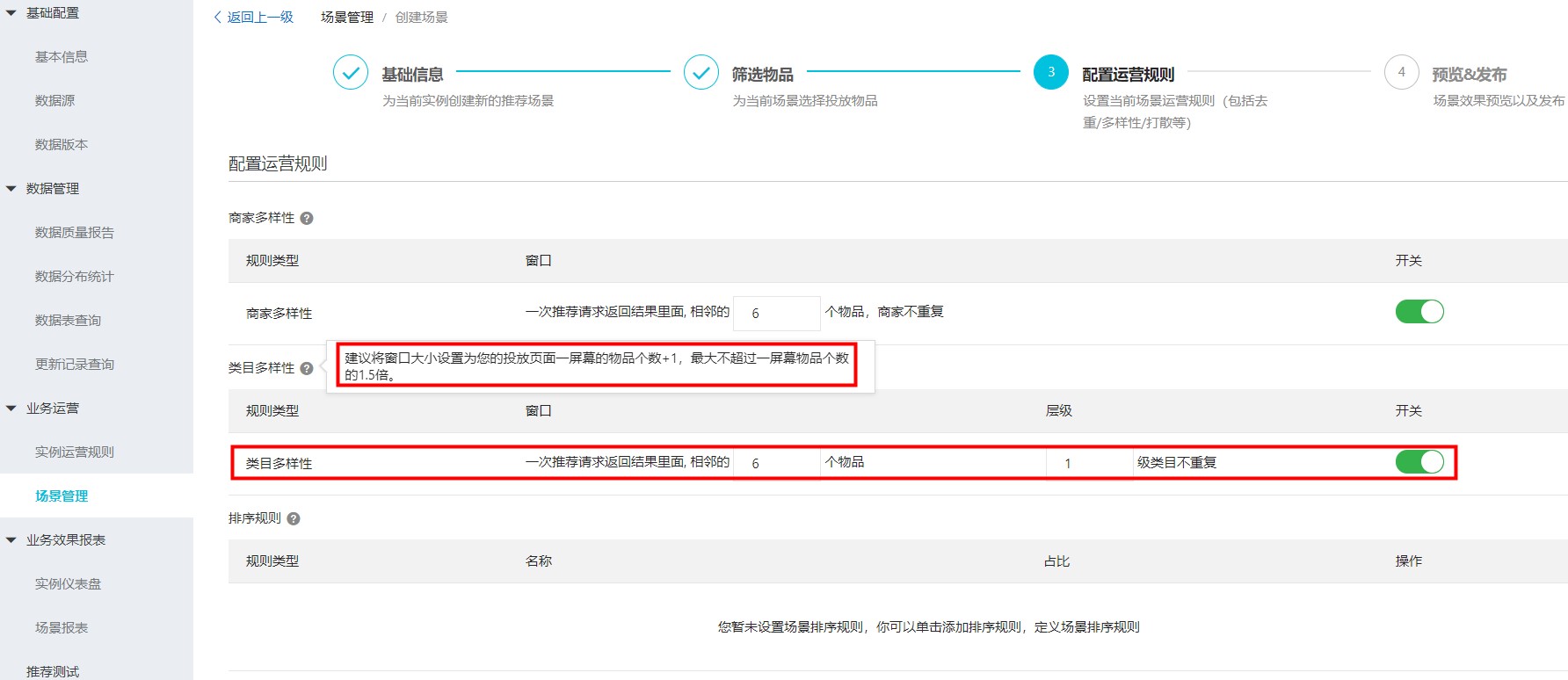Open 场景报表 in the sidebar
The image size is (1568, 680).
[x=62, y=628]
